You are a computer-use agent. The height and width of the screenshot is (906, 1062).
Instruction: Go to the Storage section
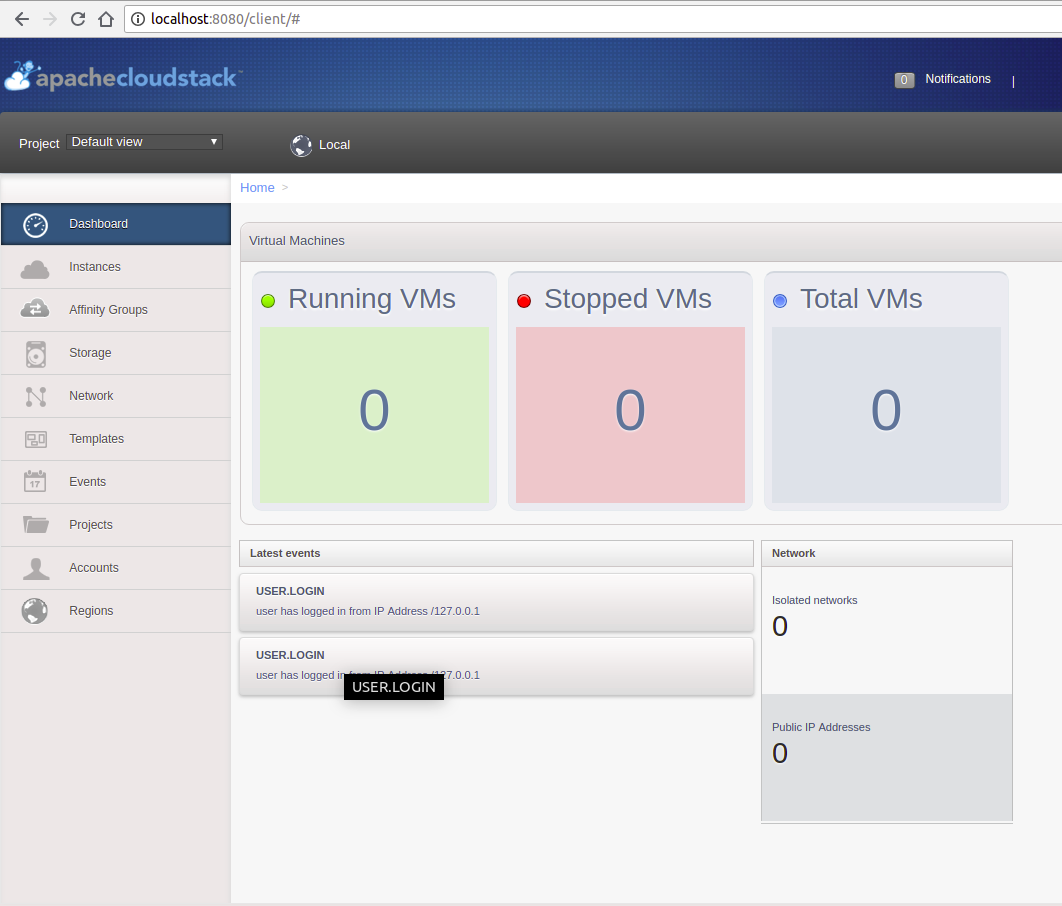coord(116,353)
